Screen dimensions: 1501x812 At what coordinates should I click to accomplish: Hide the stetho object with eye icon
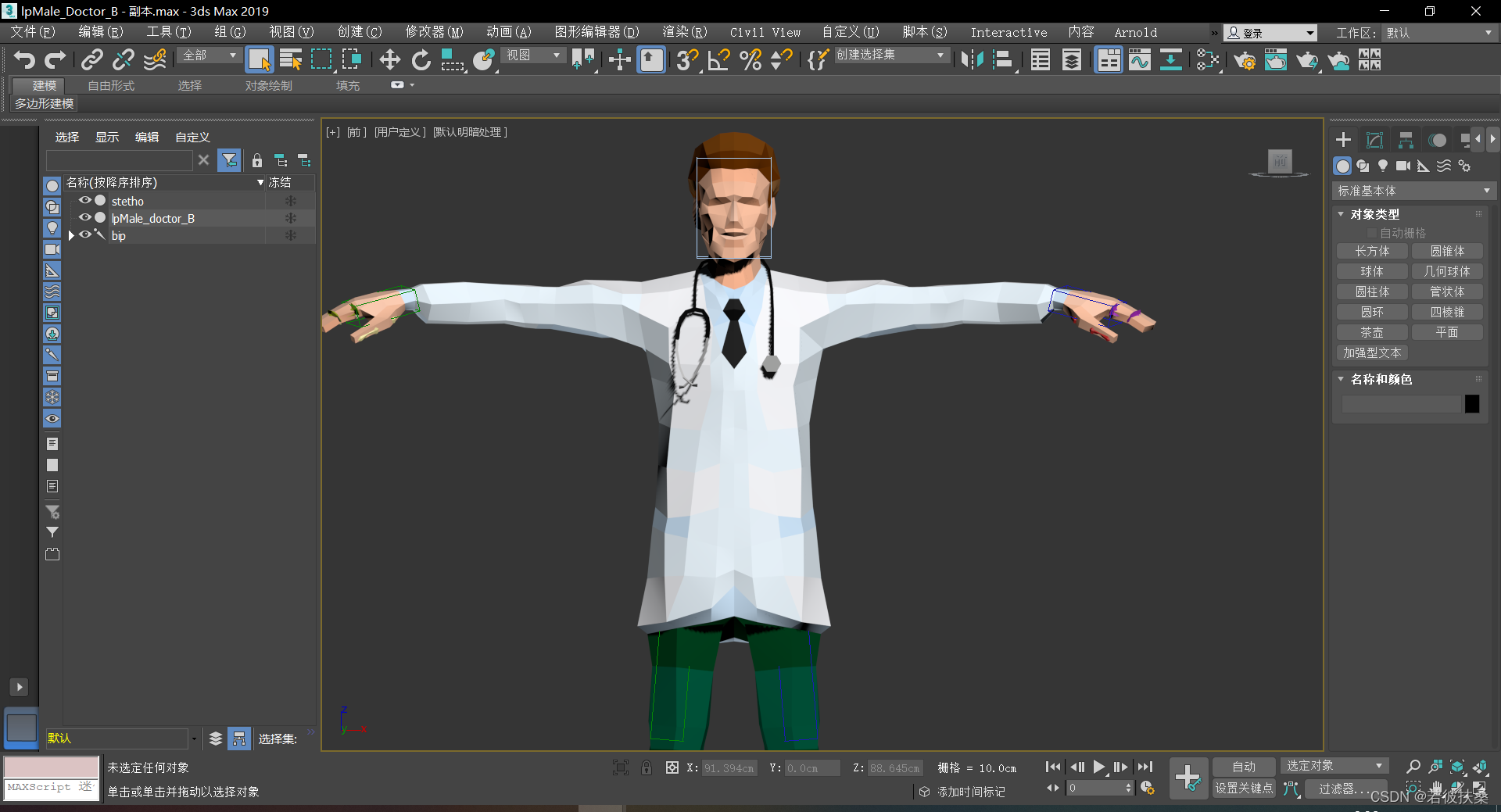tap(84, 201)
